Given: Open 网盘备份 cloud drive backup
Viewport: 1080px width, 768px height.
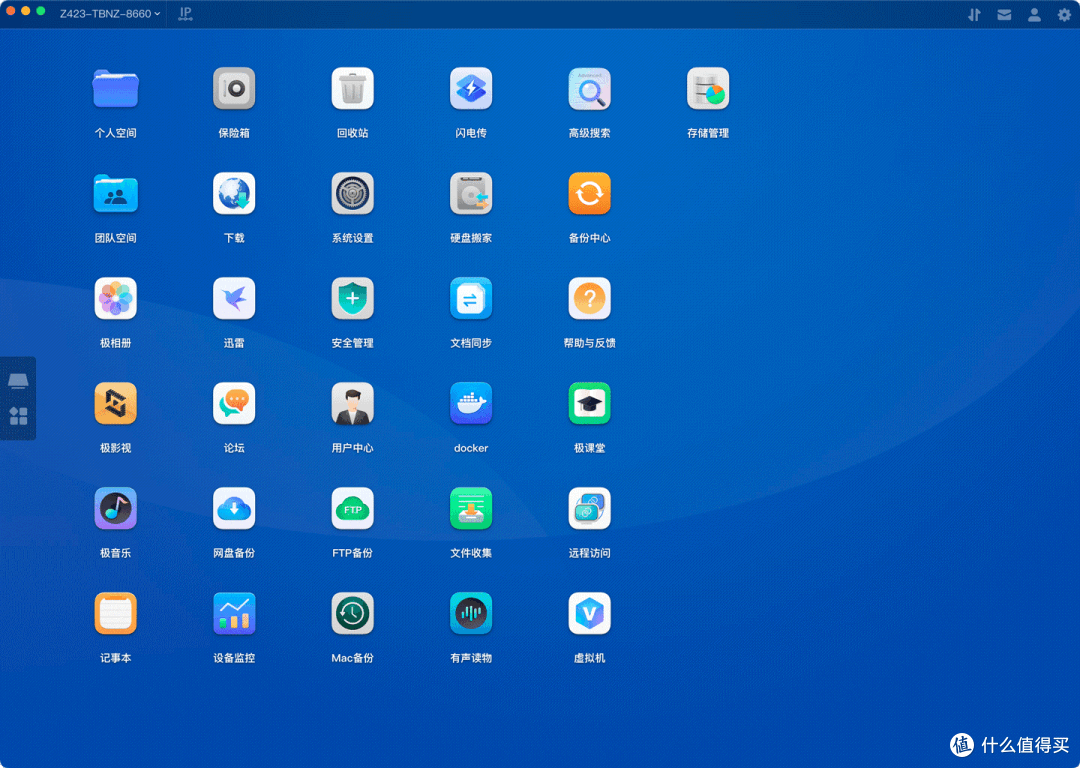Looking at the screenshot, I should (x=234, y=508).
